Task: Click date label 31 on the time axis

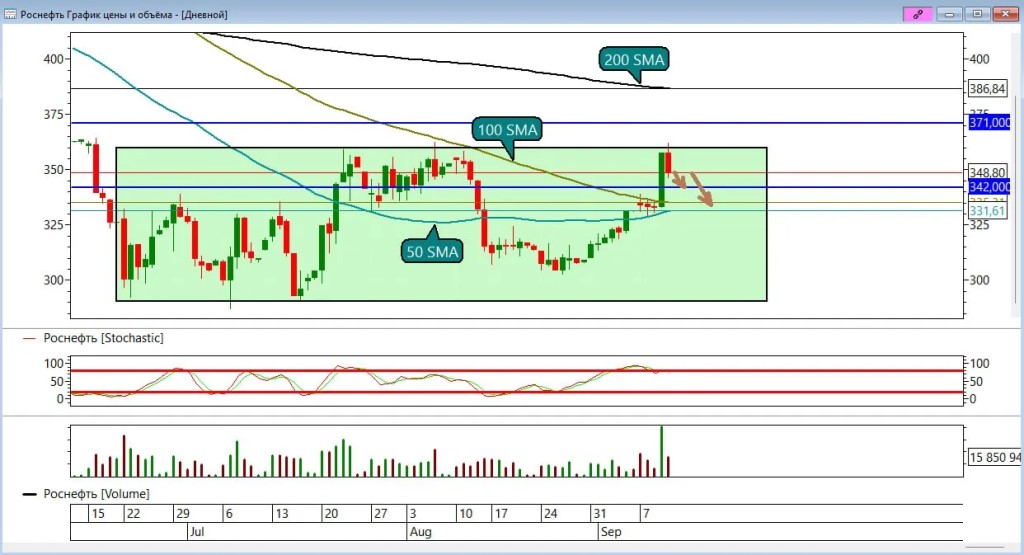Action: [x=600, y=513]
